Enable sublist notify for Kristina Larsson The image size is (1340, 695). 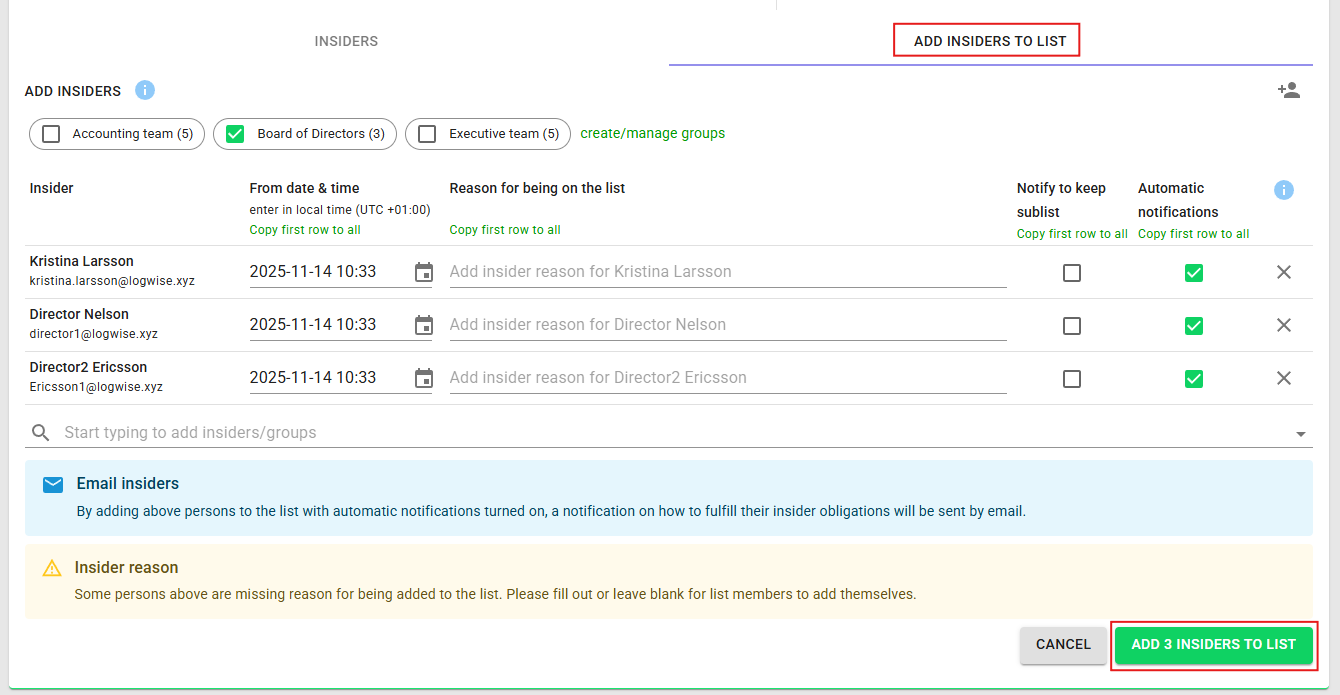tap(1072, 273)
